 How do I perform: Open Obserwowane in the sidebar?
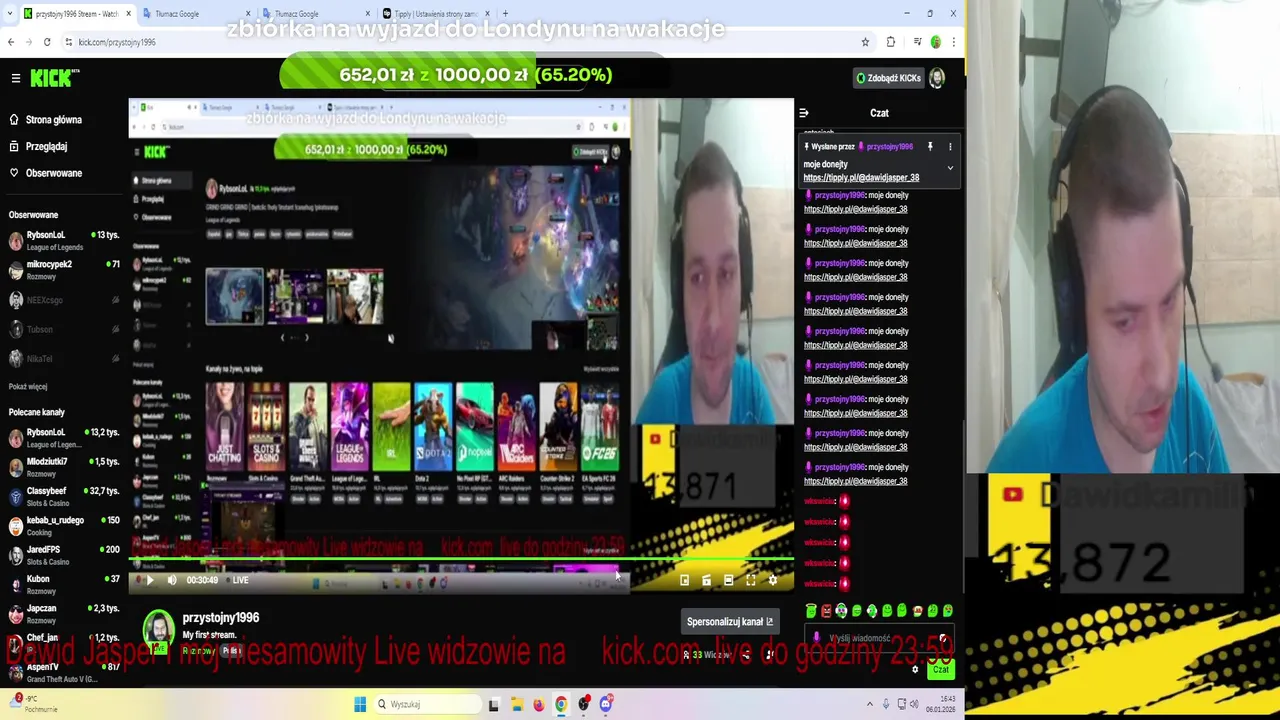pyautogui.click(x=54, y=173)
